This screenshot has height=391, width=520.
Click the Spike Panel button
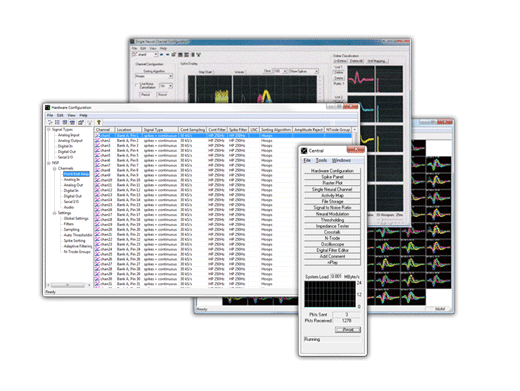click(332, 177)
